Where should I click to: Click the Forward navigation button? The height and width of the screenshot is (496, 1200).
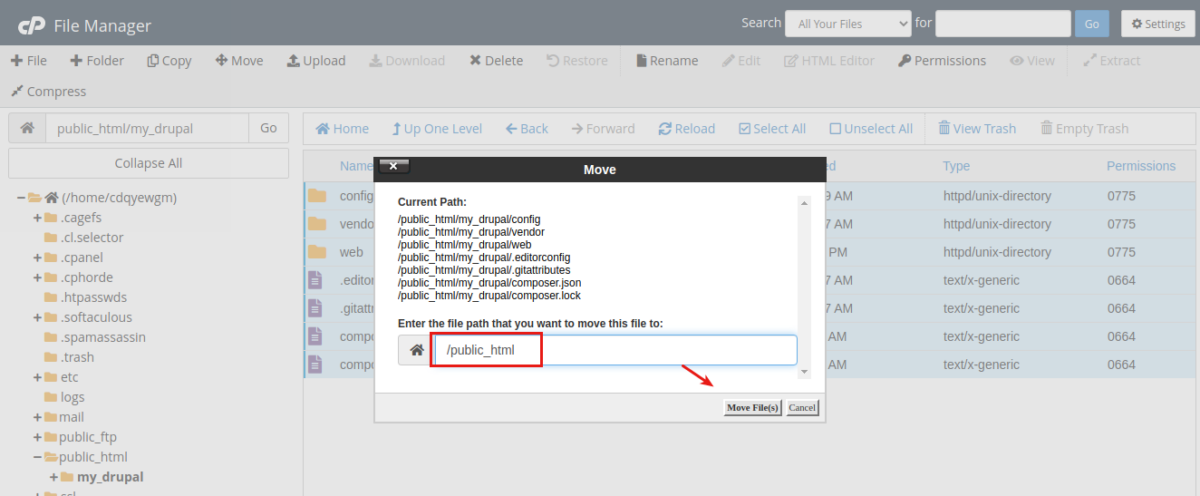[x=603, y=128]
